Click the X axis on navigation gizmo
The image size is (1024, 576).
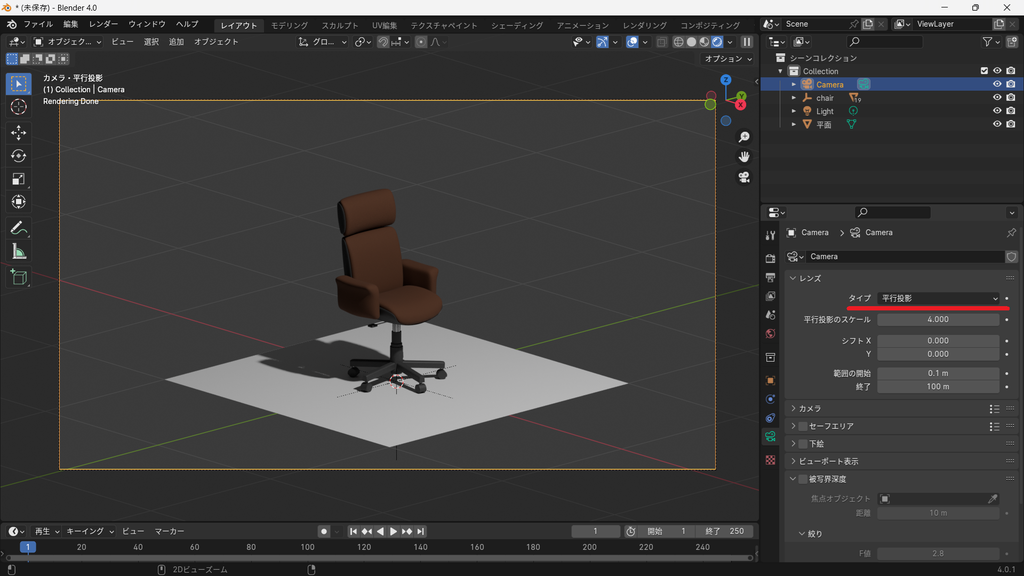click(x=741, y=104)
